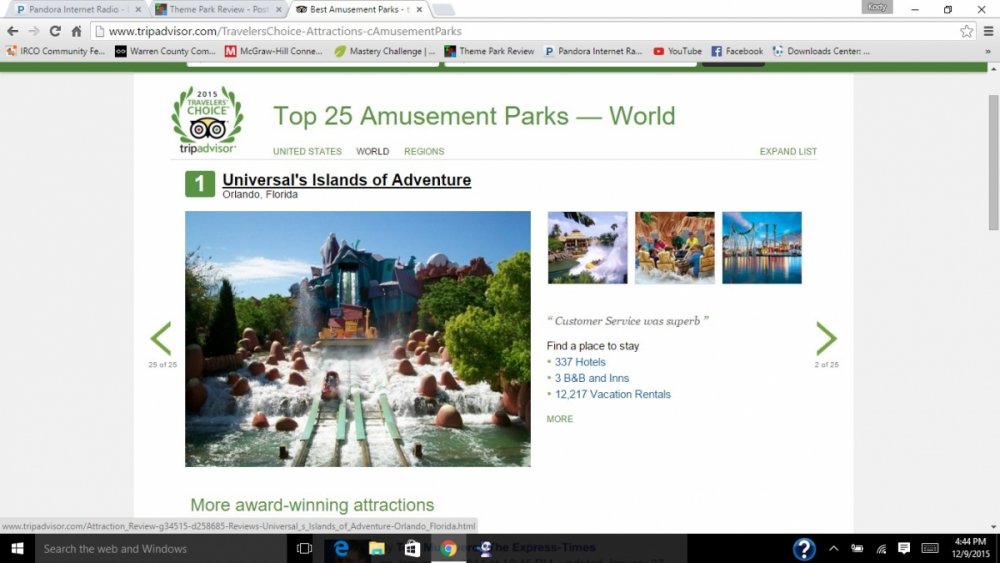
Task: Click the browser forward arrow
Action: click(x=34, y=31)
